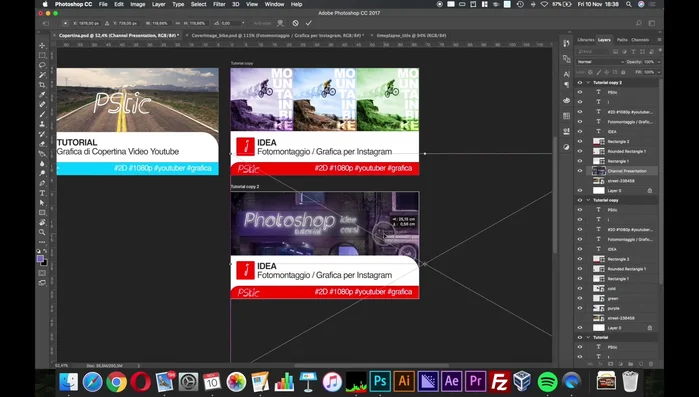Collapse the Tutorial group

588,337
